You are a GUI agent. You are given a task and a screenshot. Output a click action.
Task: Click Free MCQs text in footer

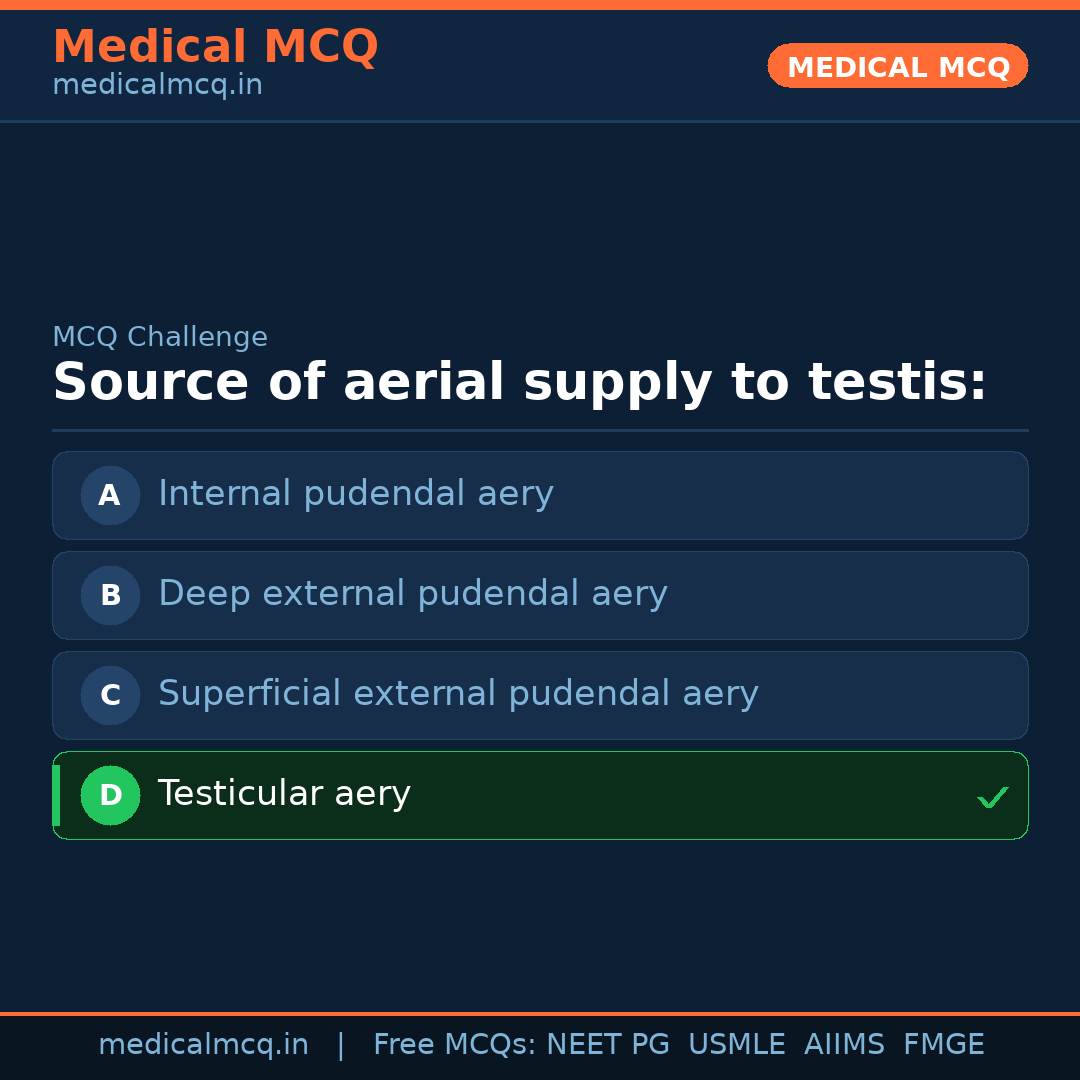(x=455, y=1045)
